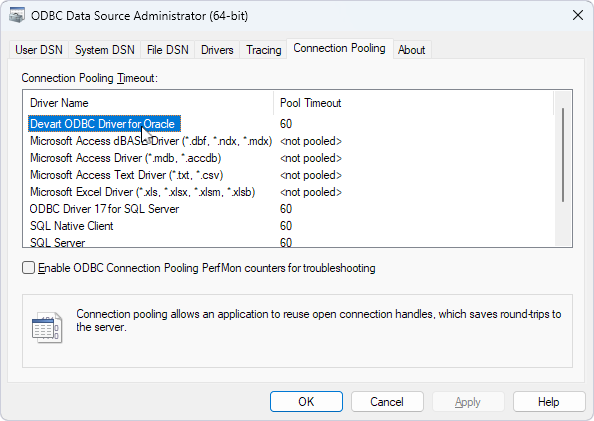Click the Cancel button

click(387, 401)
